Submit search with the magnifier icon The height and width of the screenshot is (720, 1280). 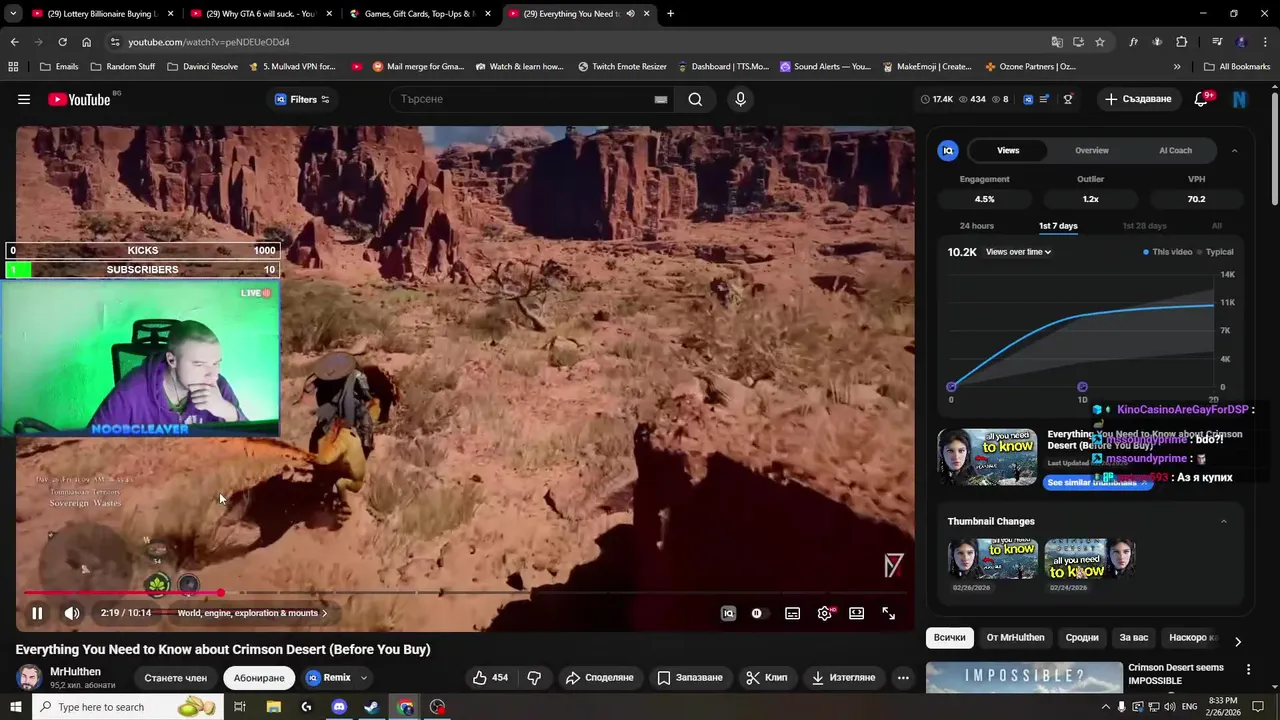[695, 99]
